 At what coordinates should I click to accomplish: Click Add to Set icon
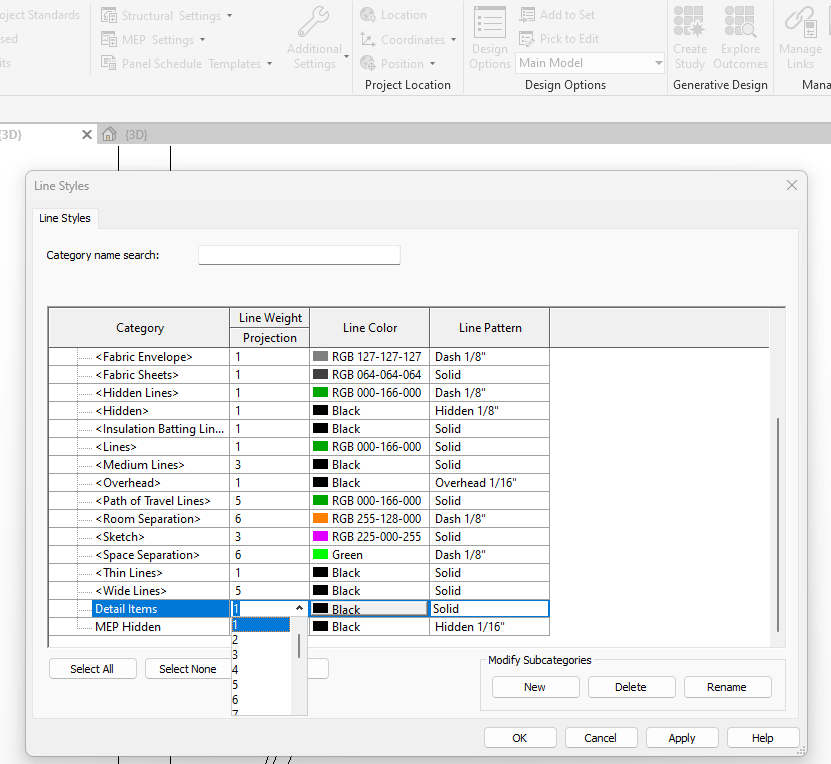[527, 15]
